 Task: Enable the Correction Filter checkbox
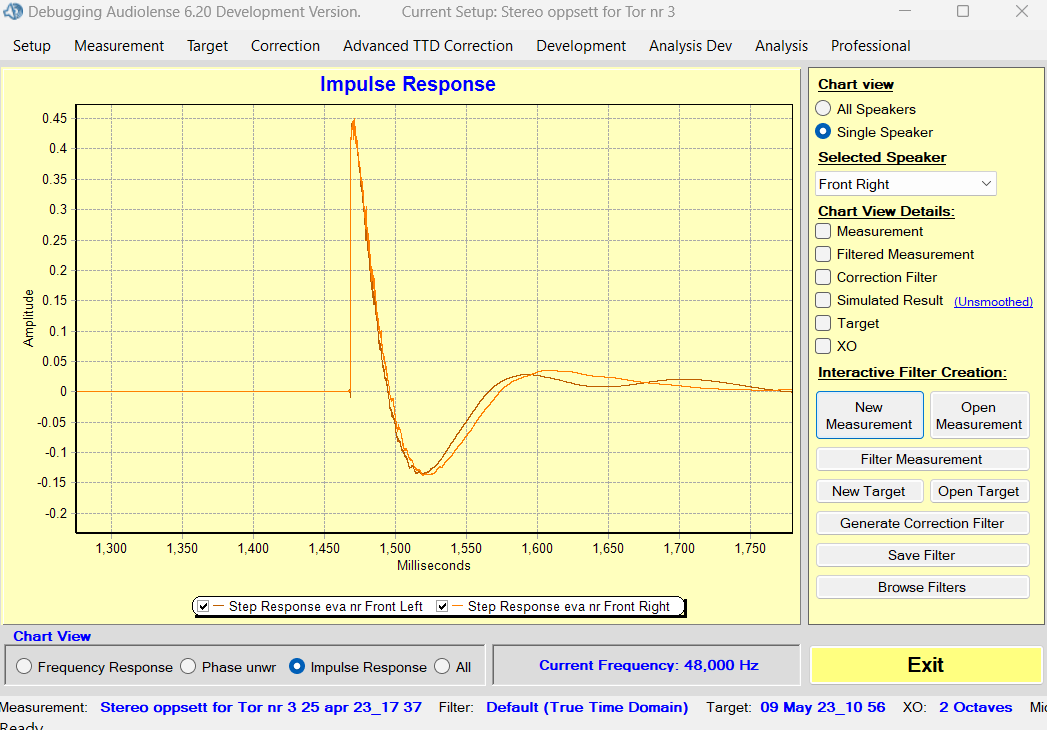(x=823, y=277)
